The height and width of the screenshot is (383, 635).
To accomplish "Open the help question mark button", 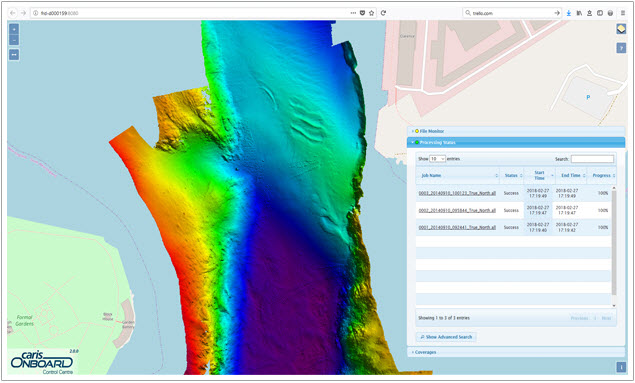I will pyautogui.click(x=621, y=48).
